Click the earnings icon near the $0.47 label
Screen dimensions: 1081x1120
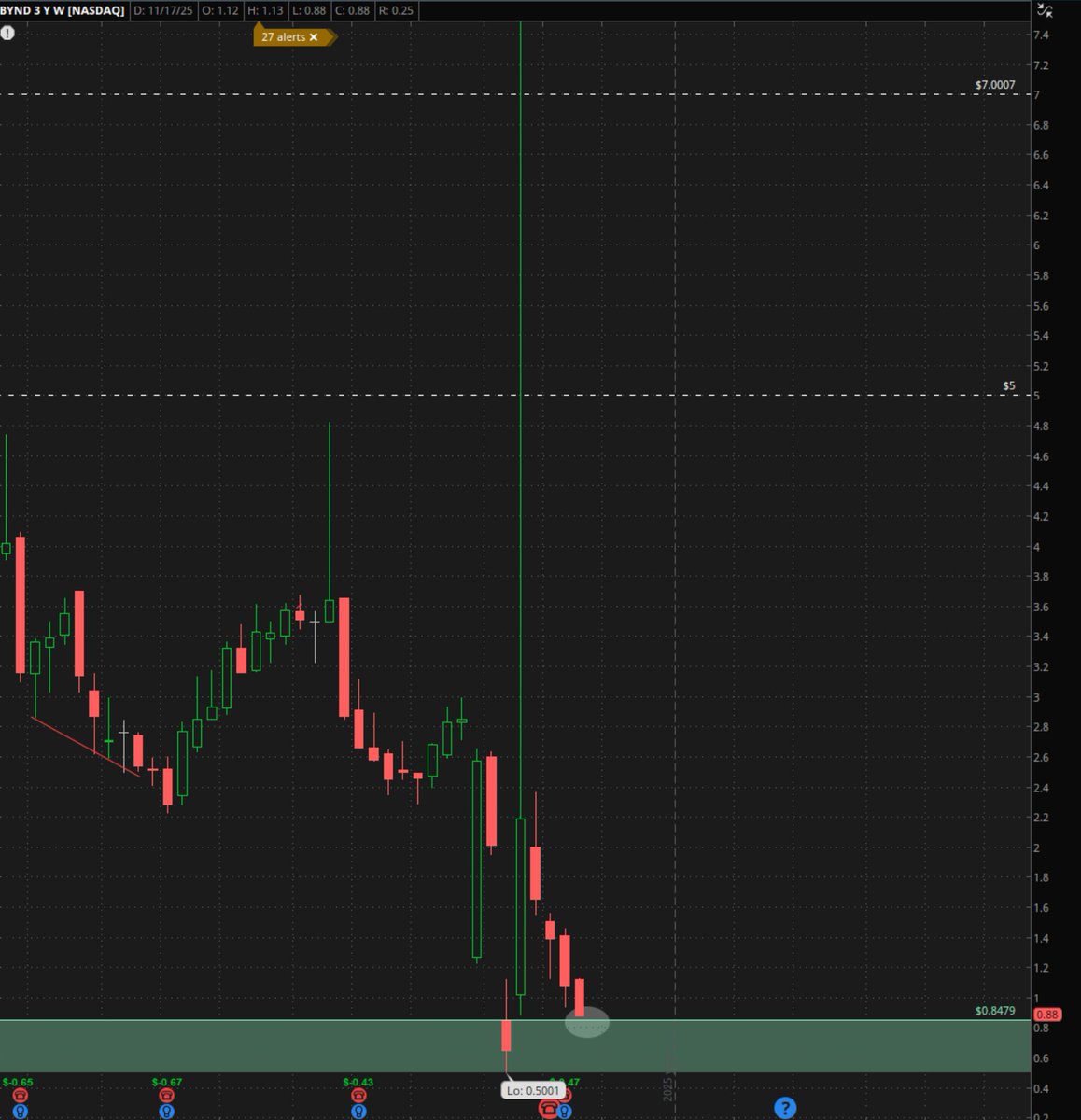[549, 1107]
